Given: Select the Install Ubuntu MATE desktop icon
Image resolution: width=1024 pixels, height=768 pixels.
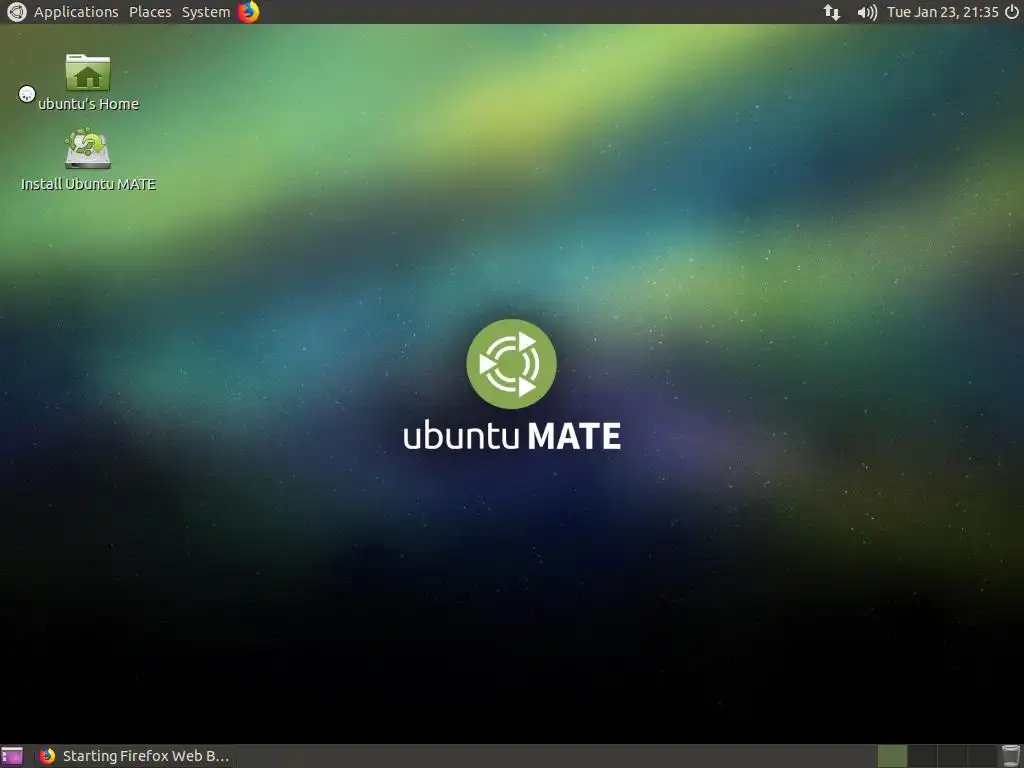Looking at the screenshot, I should click(x=88, y=148).
